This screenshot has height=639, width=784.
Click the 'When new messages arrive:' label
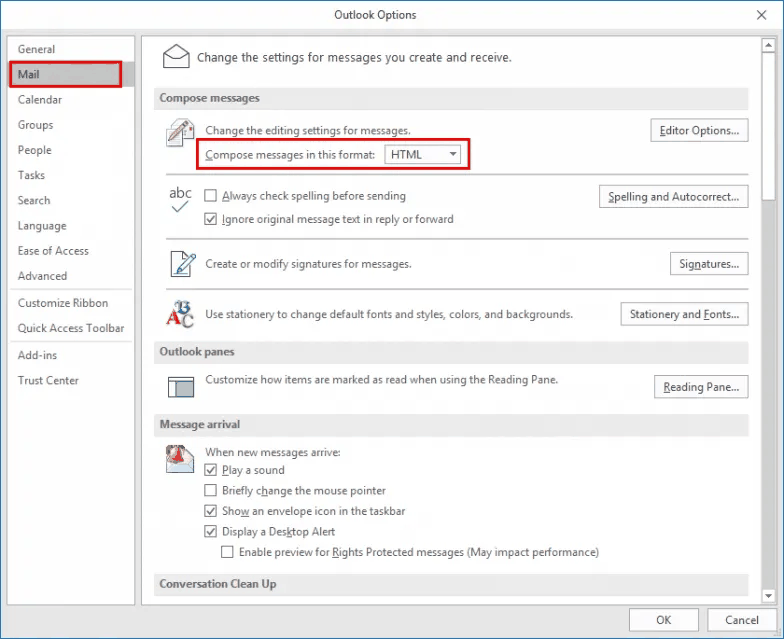click(272, 452)
